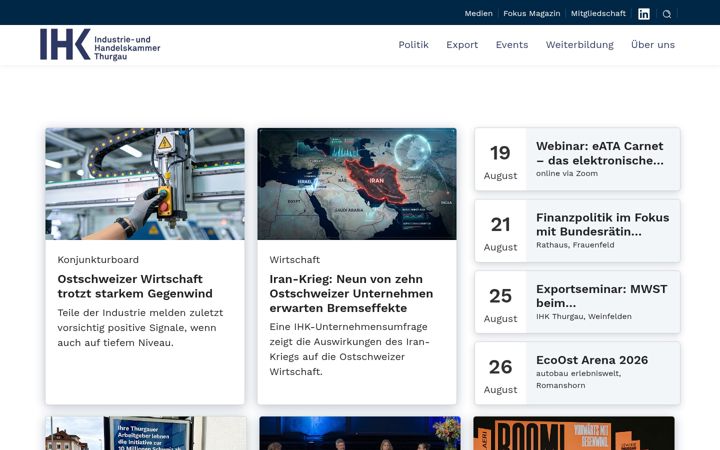This screenshot has width=720, height=450.
Task: Open the Iran map article image
Action: (357, 184)
